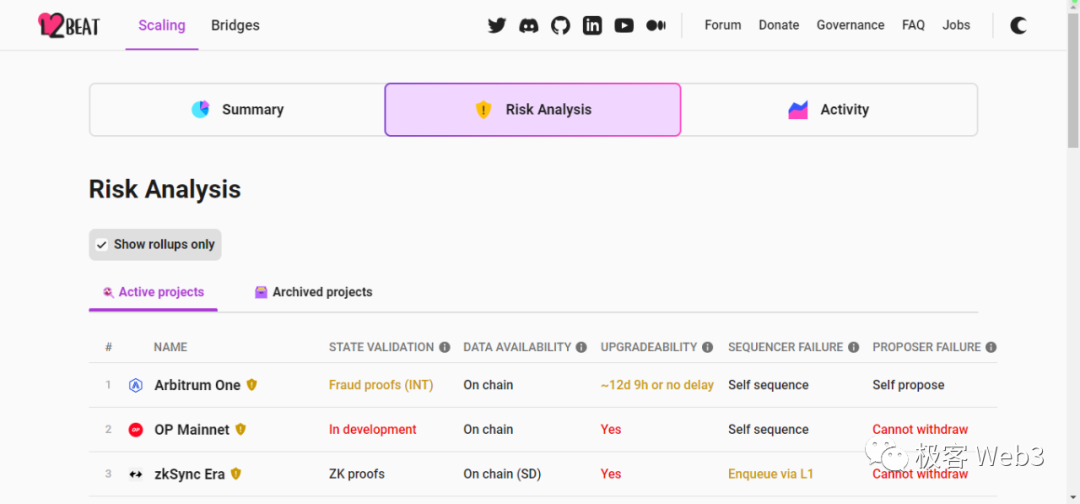Uncheck the Show rollups only checkbox
Image resolution: width=1080 pixels, height=504 pixels.
coord(102,245)
